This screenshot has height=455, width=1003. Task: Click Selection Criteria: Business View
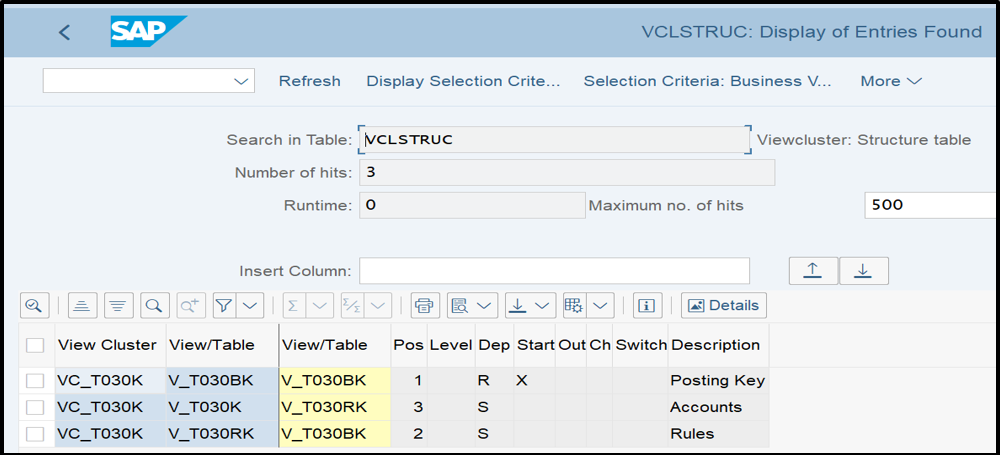point(707,81)
